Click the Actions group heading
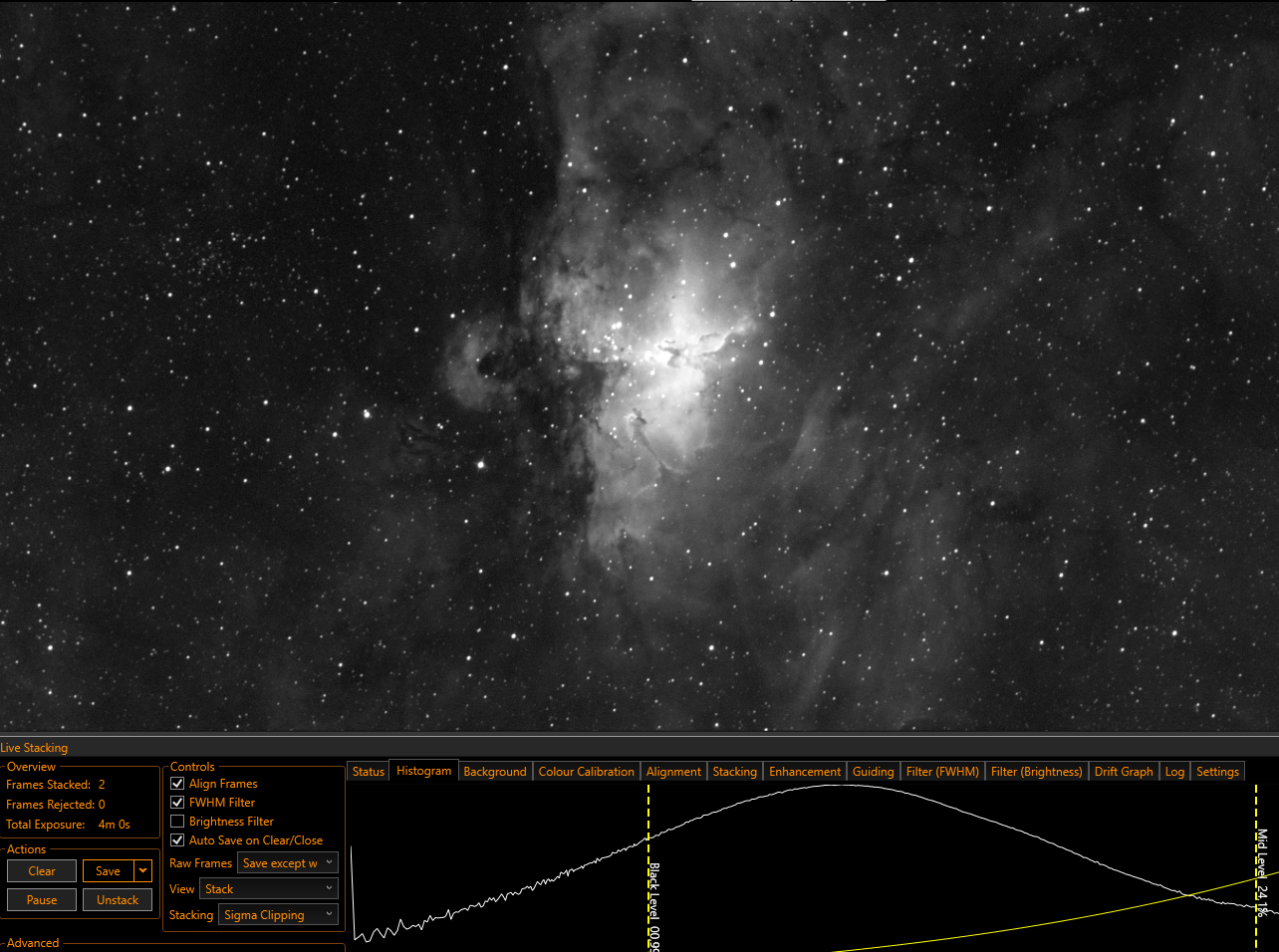 (27, 849)
